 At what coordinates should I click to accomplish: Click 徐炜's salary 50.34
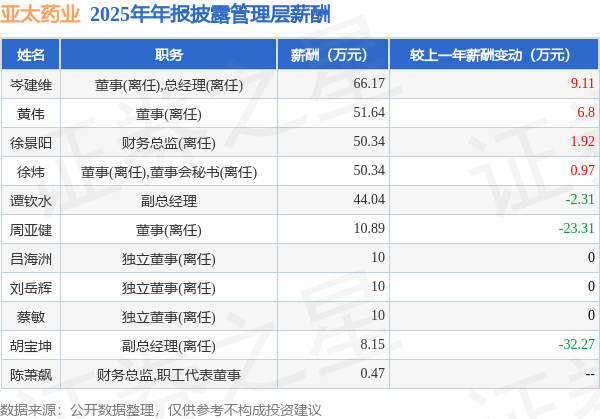[369, 170]
